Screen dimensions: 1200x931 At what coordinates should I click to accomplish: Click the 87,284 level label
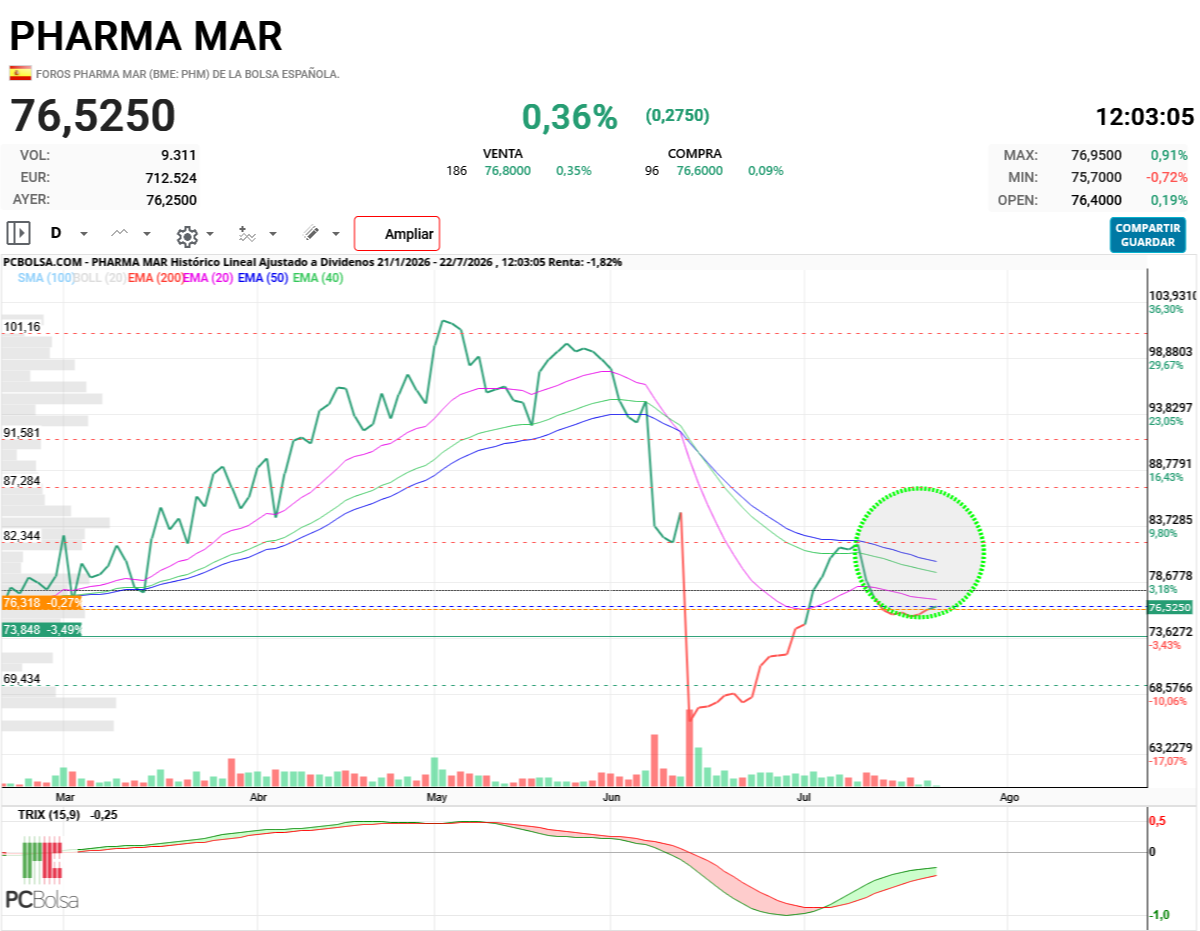[x=22, y=481]
